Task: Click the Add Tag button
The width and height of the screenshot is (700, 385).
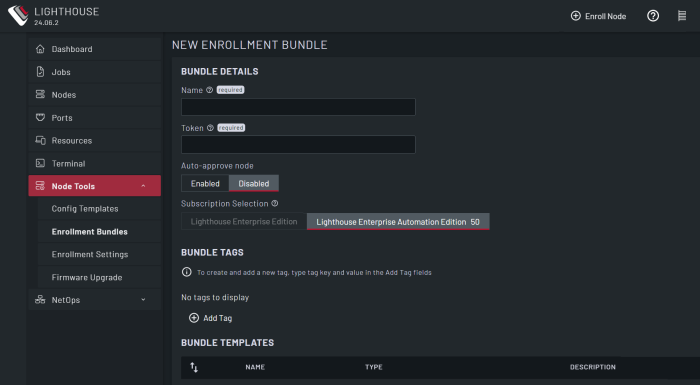Action: (x=211, y=318)
